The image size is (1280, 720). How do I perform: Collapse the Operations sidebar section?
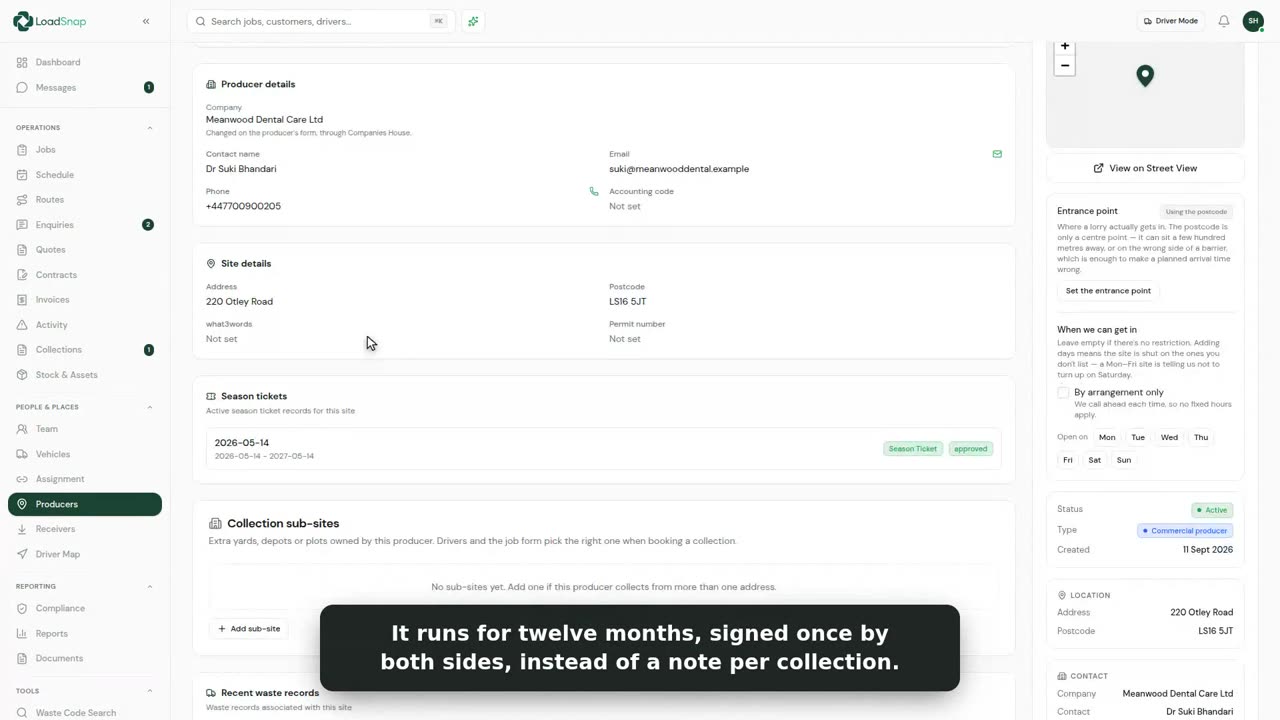[150, 128]
